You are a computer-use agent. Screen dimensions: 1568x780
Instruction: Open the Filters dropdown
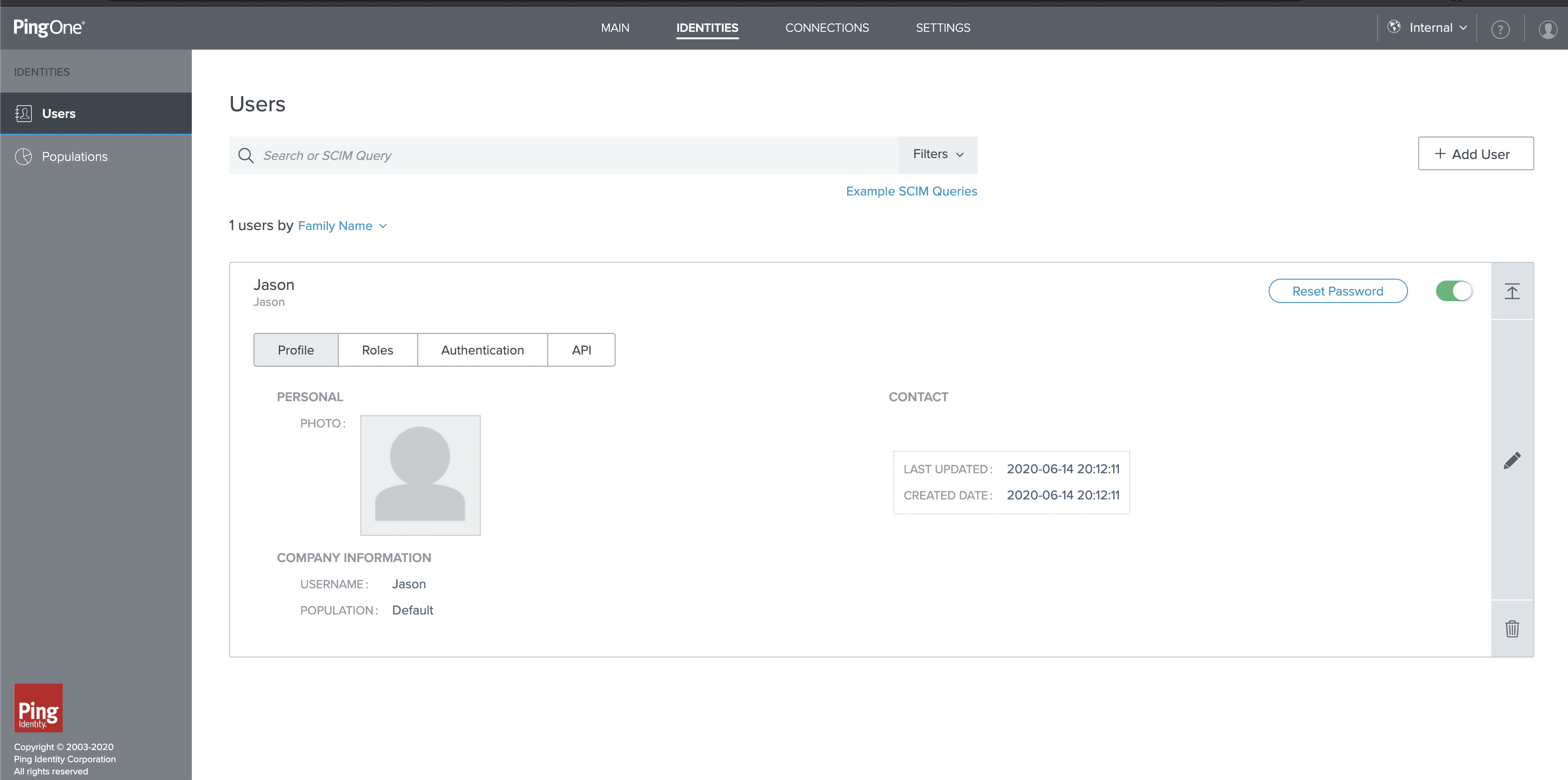point(937,154)
